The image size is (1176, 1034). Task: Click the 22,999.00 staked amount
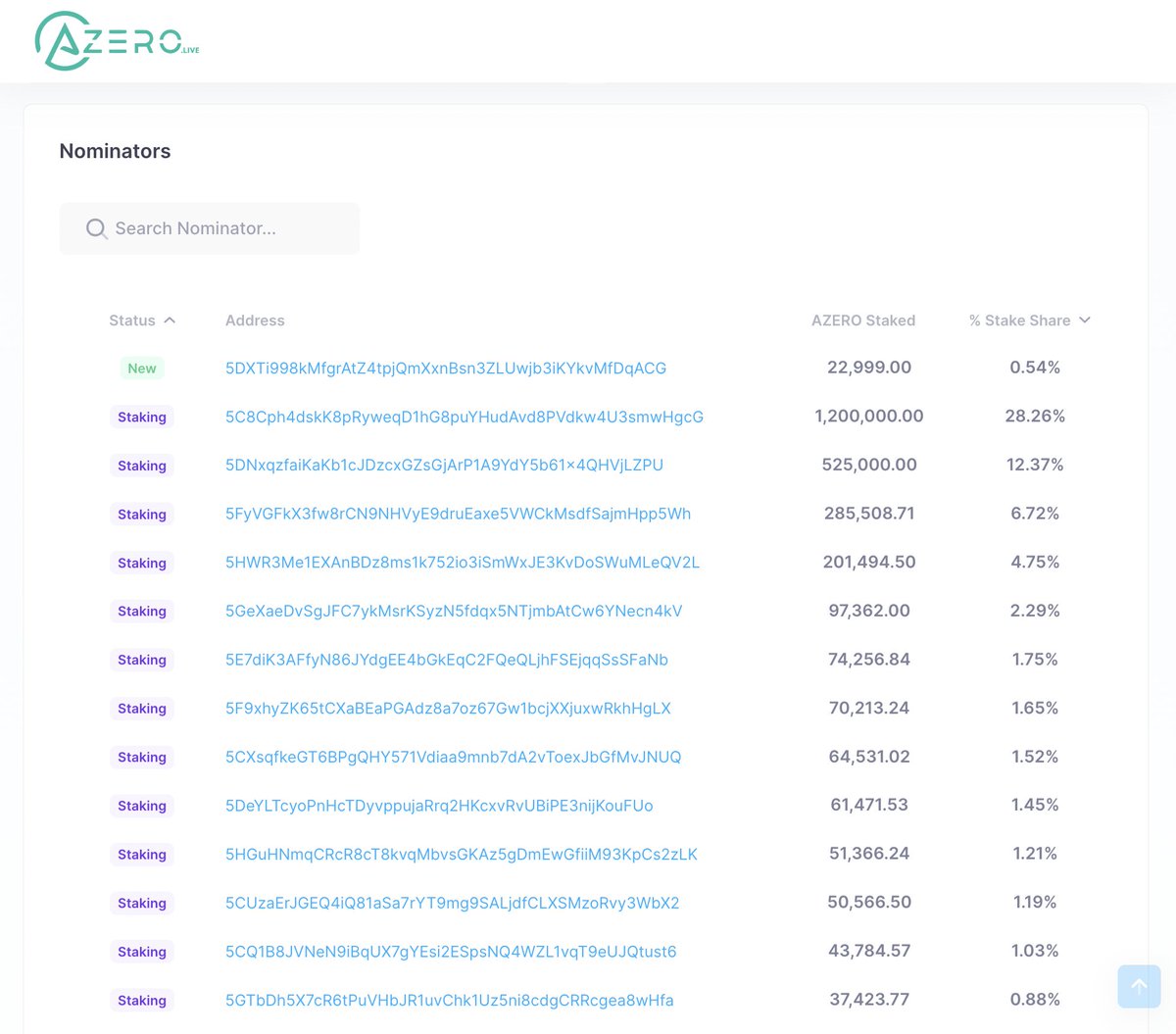[869, 368]
